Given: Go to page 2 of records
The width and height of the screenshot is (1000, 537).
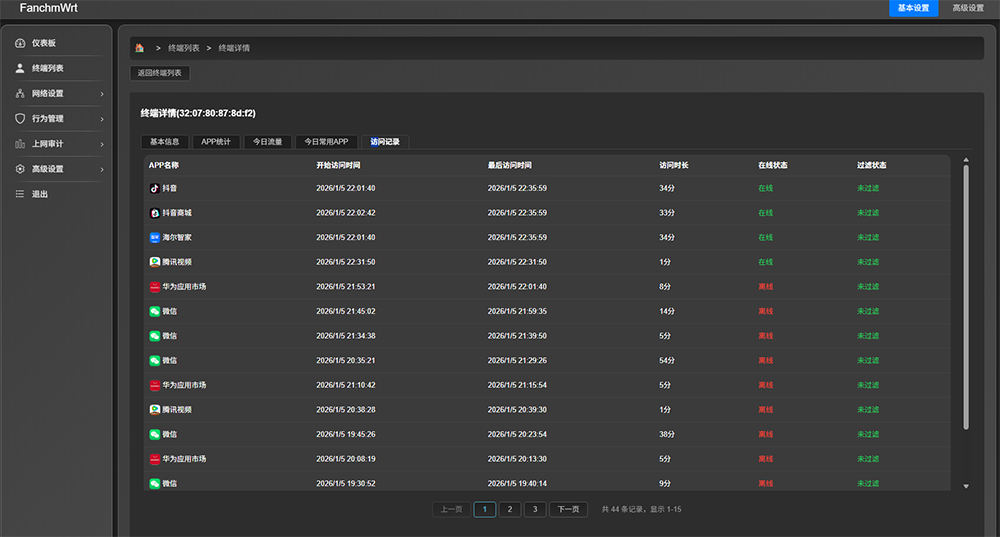Looking at the screenshot, I should pos(509,509).
